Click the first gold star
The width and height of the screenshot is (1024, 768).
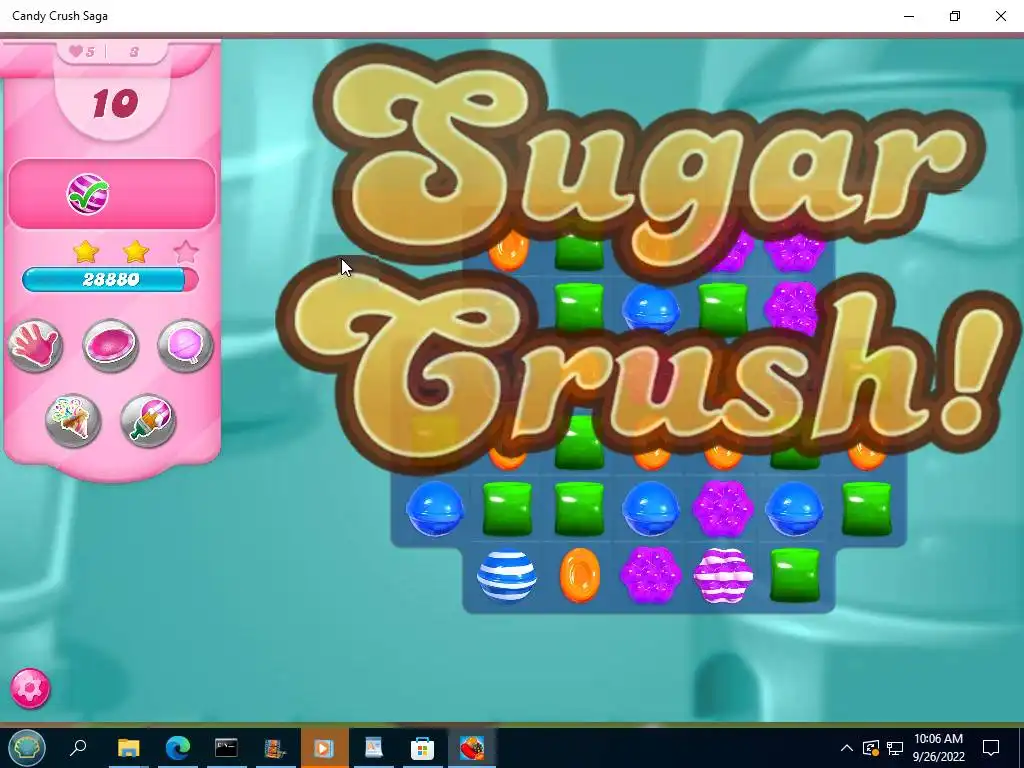(86, 251)
